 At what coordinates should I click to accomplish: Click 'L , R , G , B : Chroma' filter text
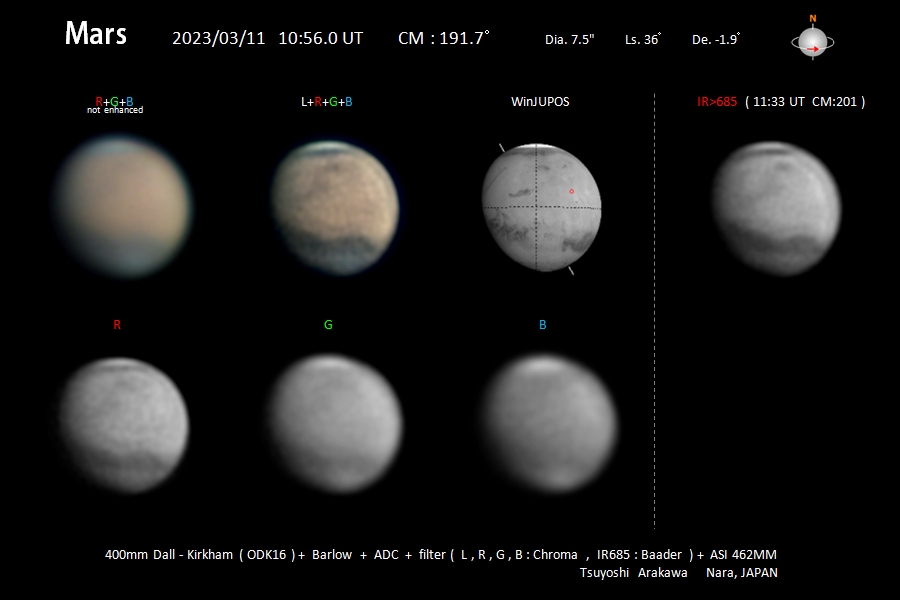point(519,555)
